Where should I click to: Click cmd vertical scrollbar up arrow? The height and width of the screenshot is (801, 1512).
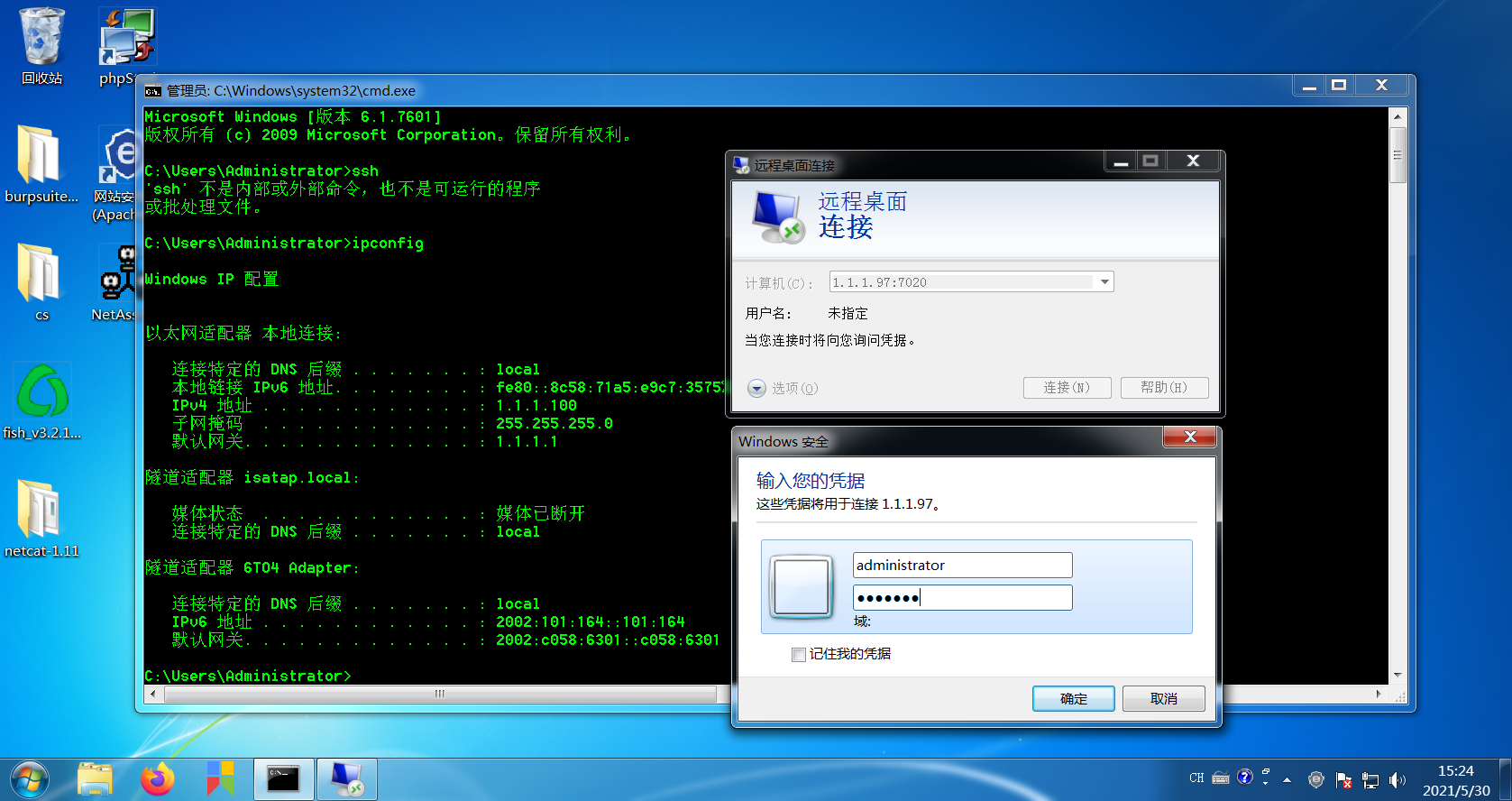point(1397,116)
